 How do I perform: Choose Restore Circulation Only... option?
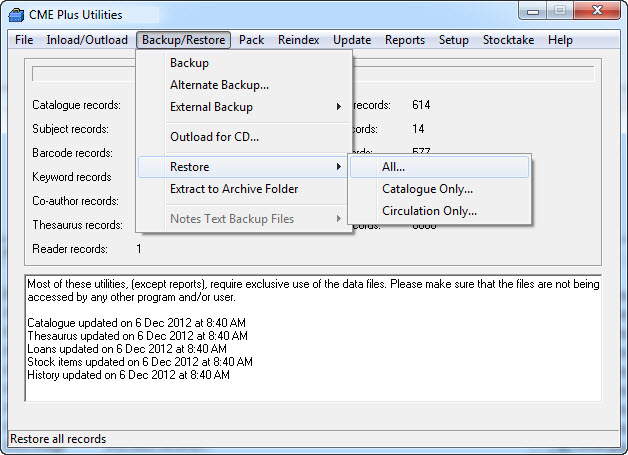coord(429,211)
